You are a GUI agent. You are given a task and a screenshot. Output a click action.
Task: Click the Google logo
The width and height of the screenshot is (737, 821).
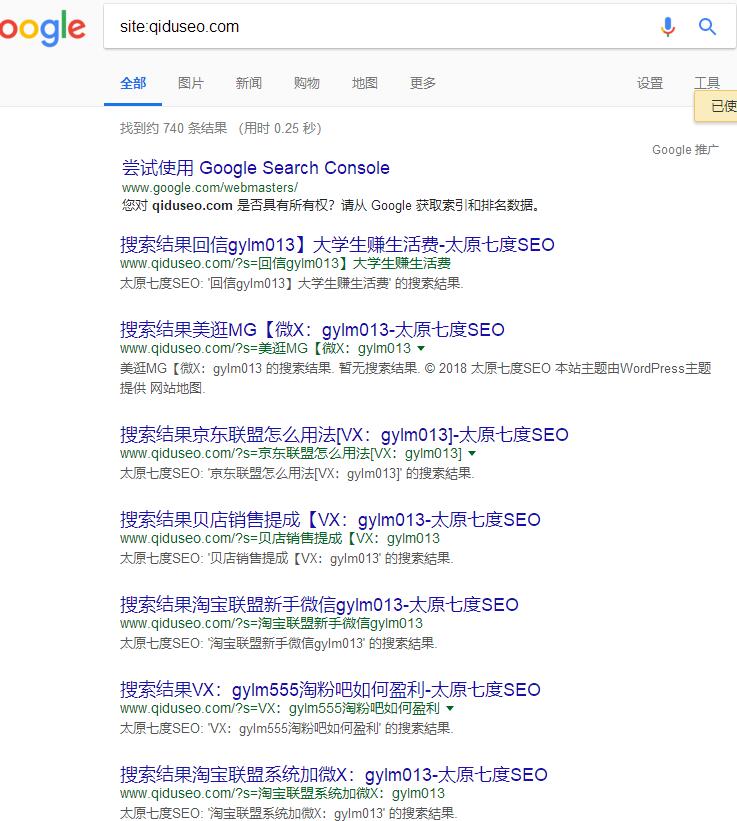[x=42, y=27]
